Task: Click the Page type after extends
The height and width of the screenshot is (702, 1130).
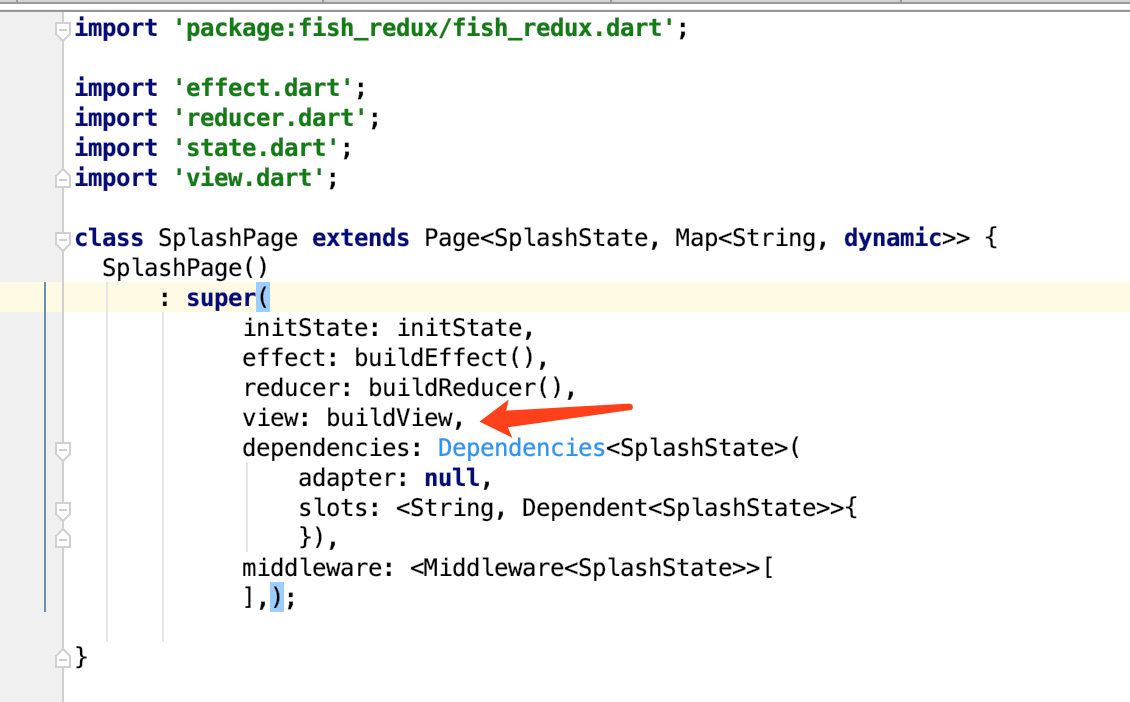Action: 452,238
